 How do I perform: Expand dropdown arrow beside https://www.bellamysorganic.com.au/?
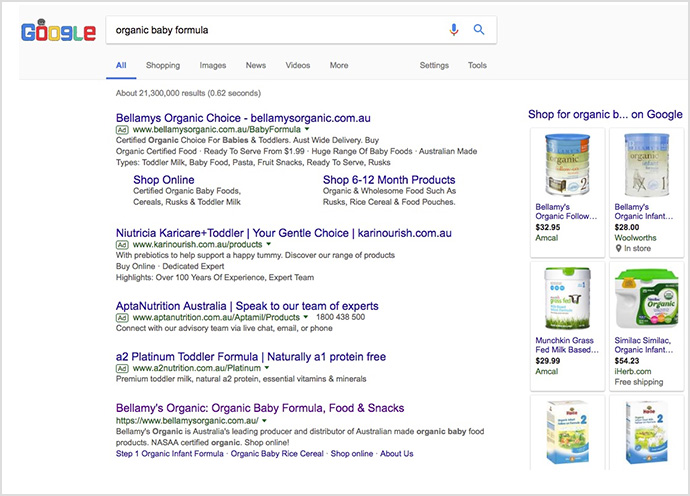(x=264, y=421)
